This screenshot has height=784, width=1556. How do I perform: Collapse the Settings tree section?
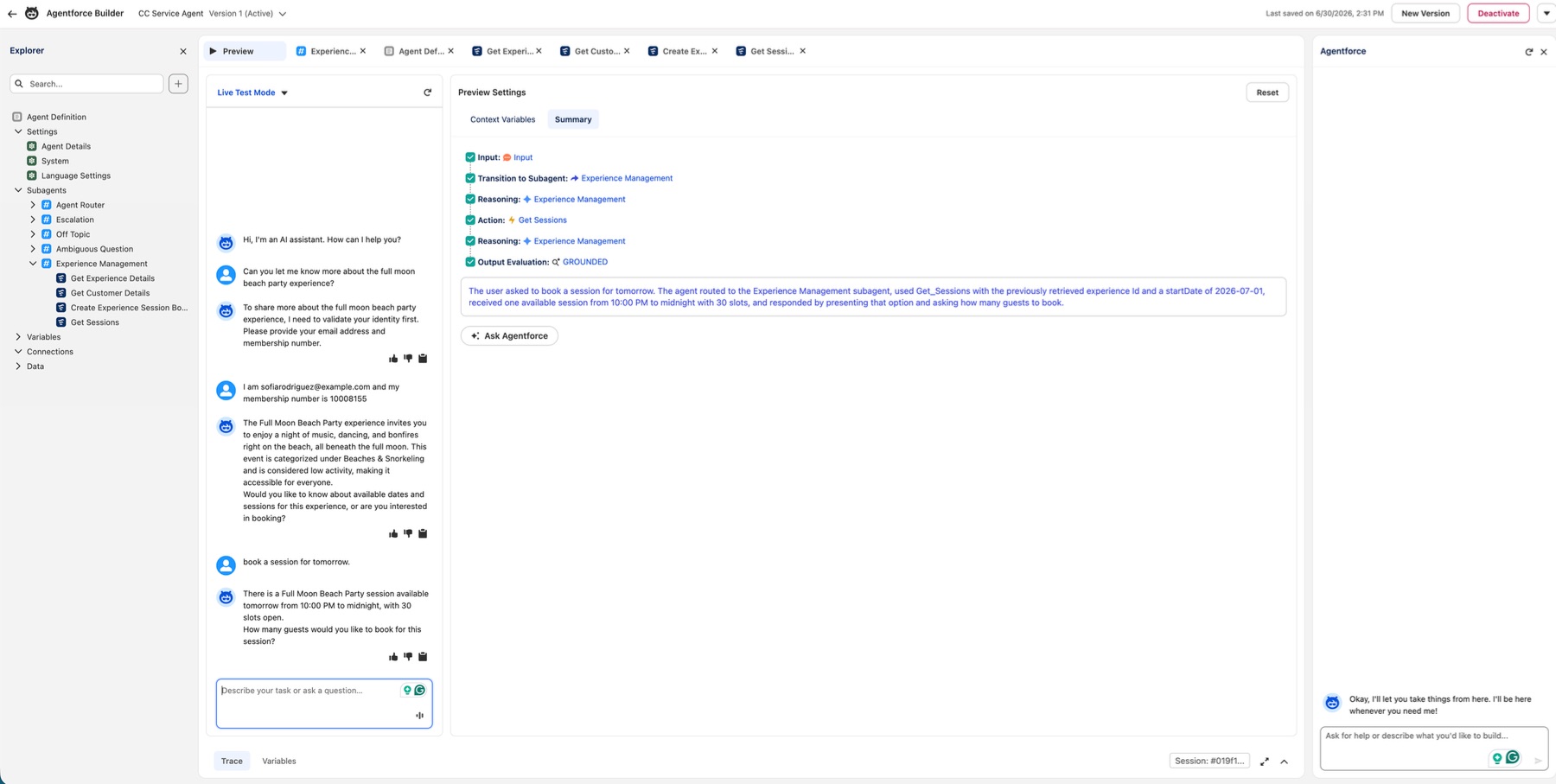pos(18,131)
